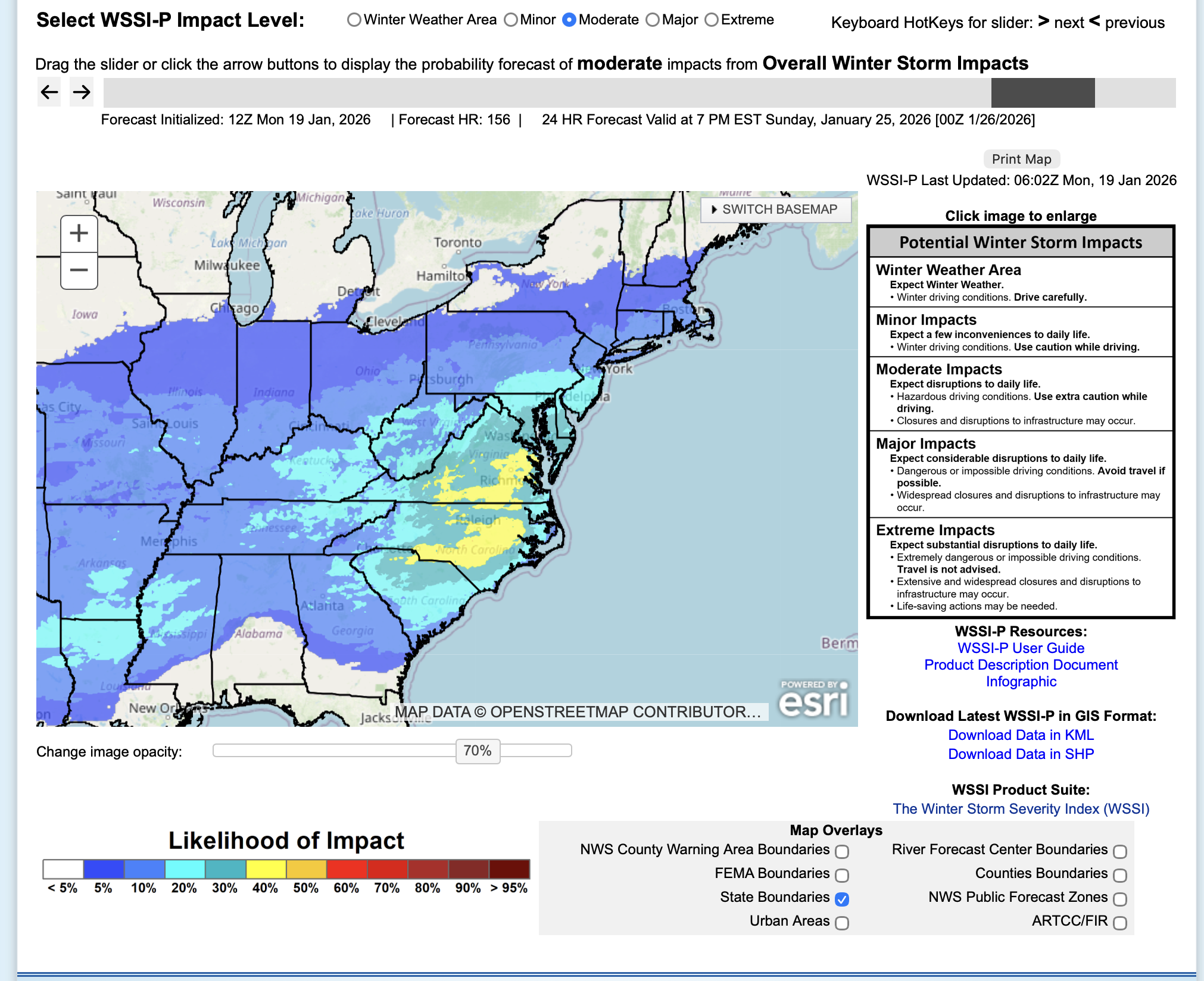Click the map zoom out minus button
The image size is (1204, 981).
[x=79, y=270]
